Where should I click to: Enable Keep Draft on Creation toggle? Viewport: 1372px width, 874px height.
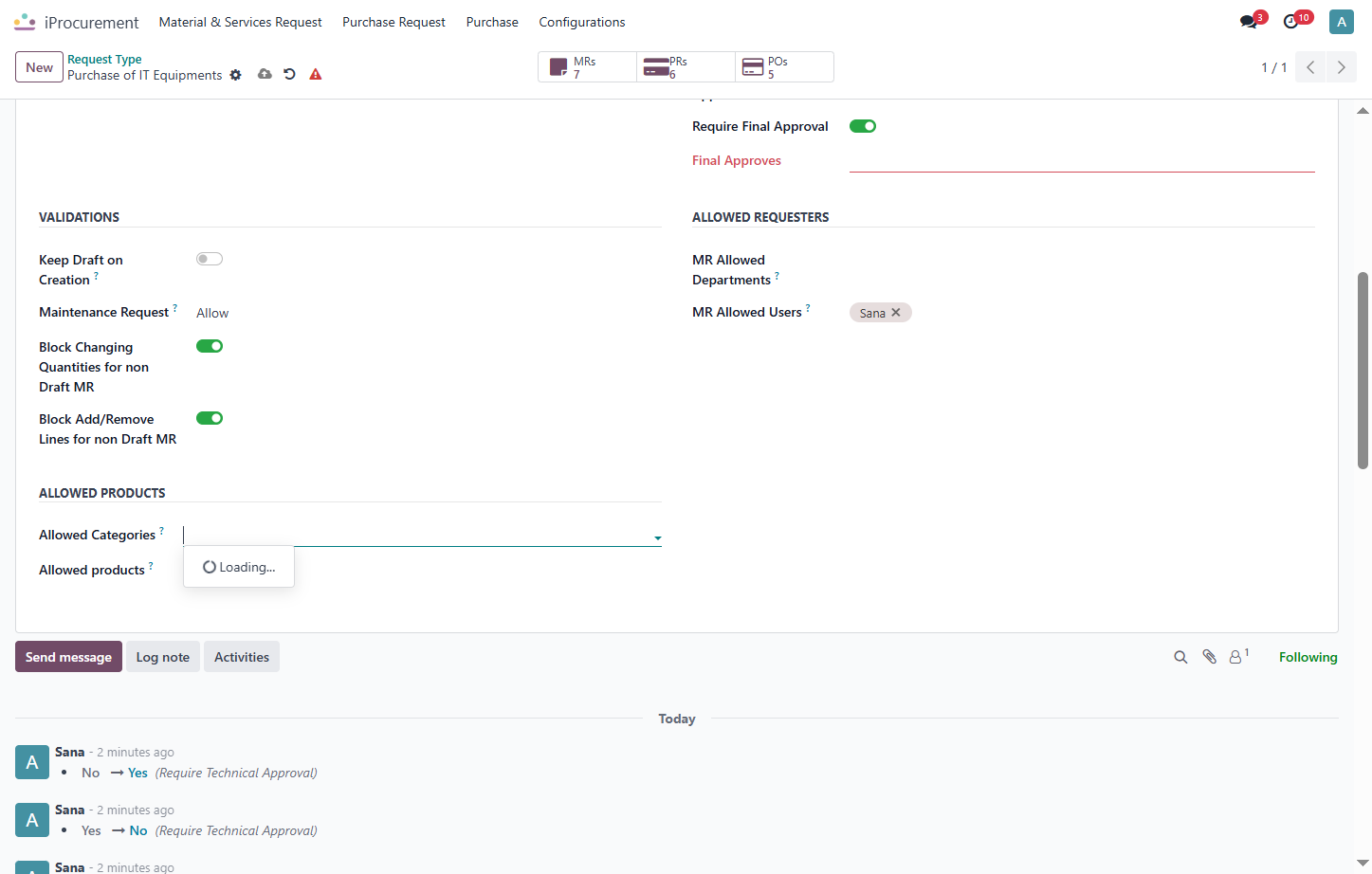coord(210,259)
